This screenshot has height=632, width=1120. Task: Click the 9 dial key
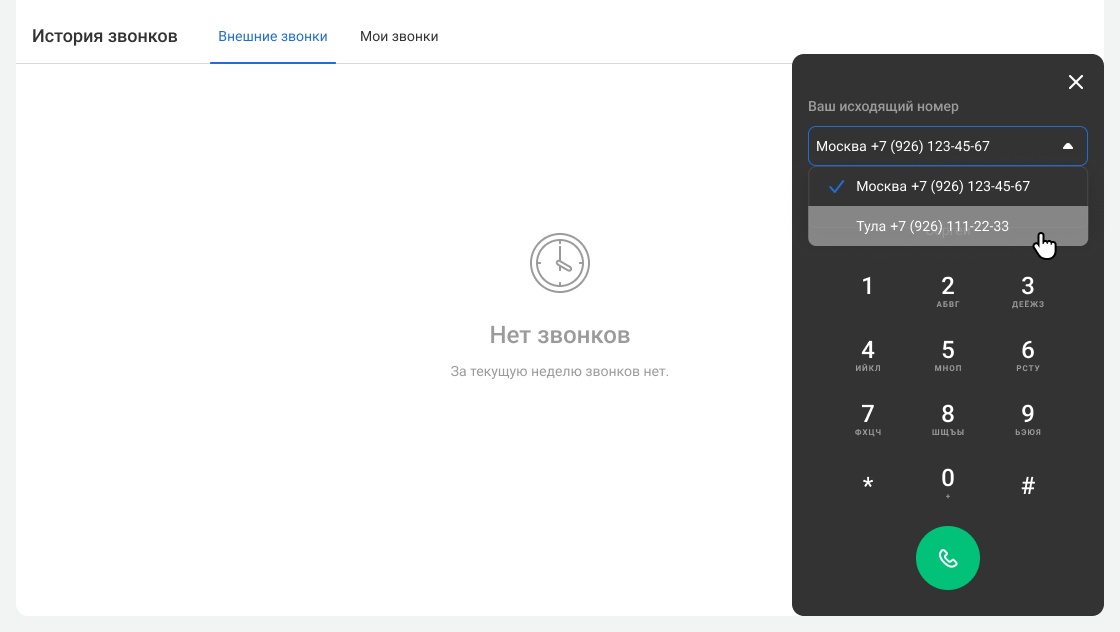1027,419
